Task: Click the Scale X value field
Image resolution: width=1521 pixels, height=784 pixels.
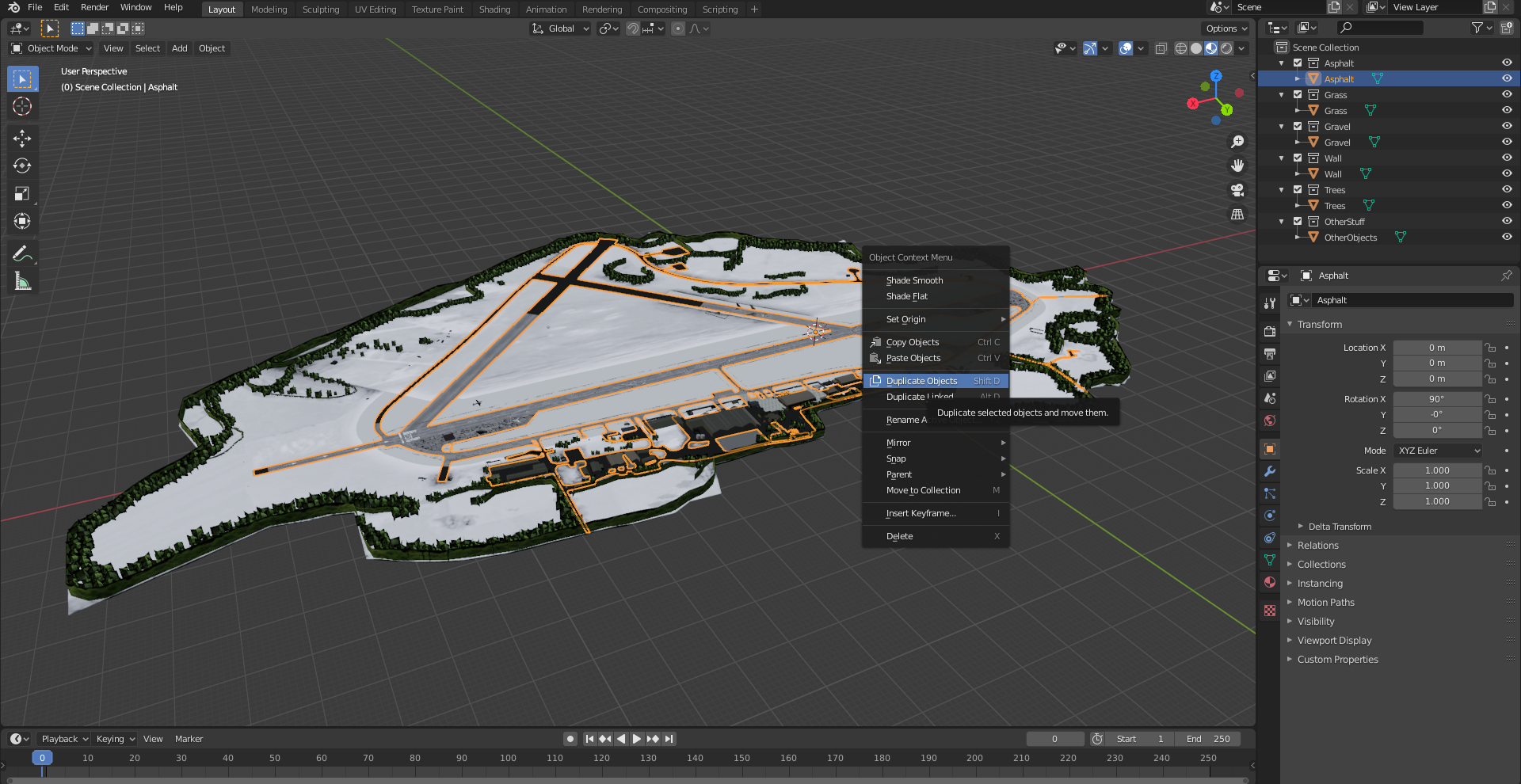Action: [1436, 470]
